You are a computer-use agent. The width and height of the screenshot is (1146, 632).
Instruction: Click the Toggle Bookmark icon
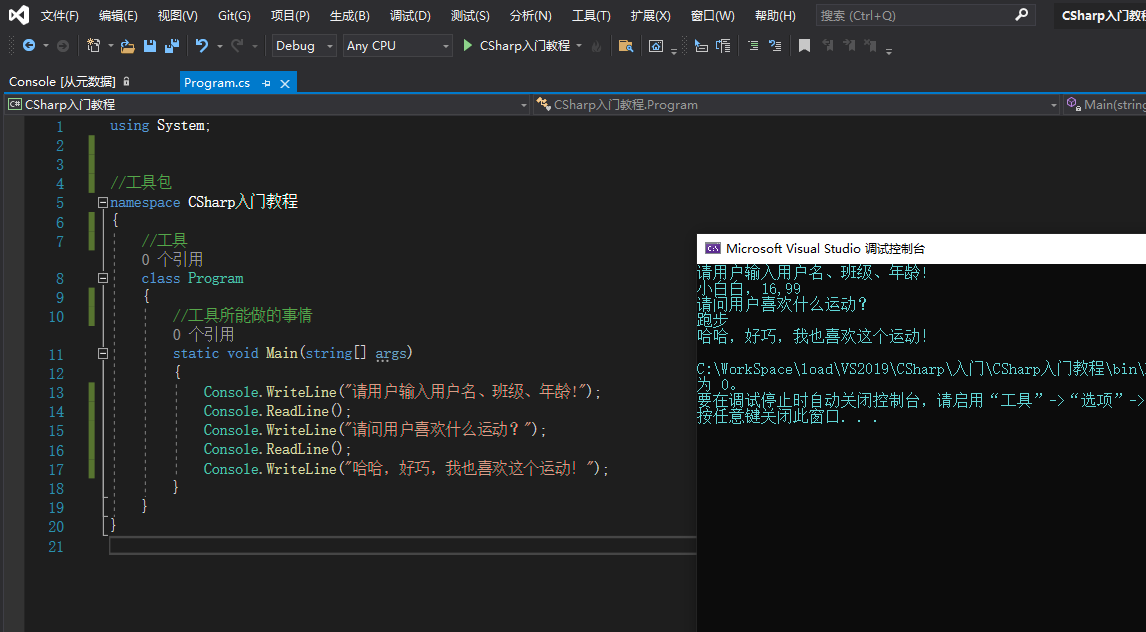click(804, 45)
